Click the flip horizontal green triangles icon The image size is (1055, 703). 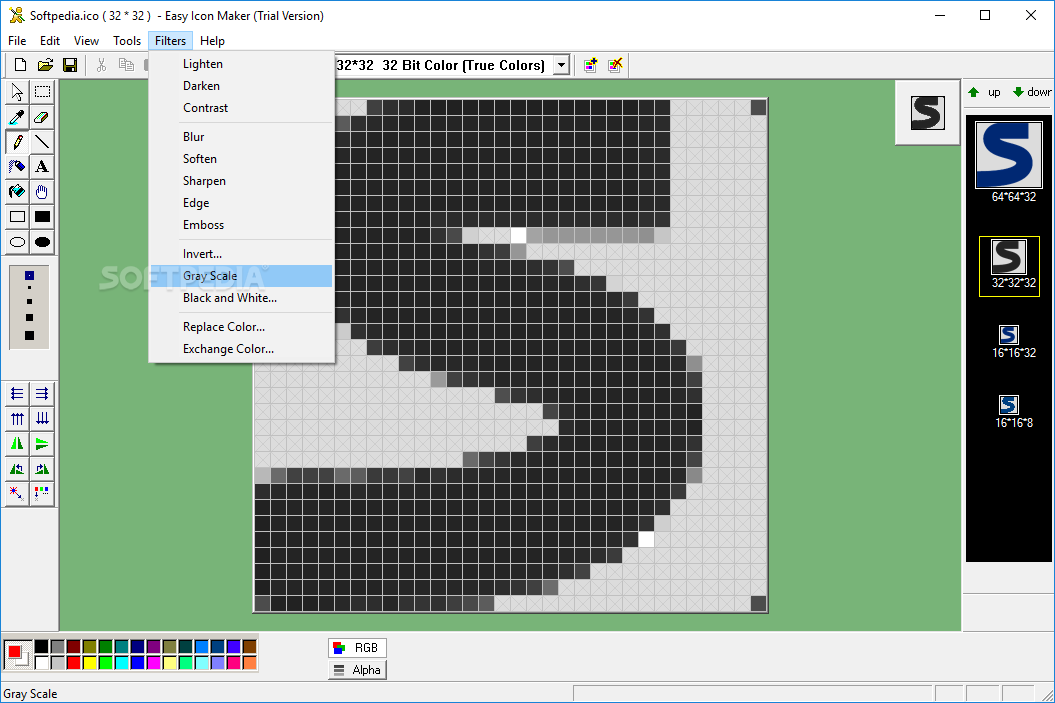pyautogui.click(x=17, y=443)
